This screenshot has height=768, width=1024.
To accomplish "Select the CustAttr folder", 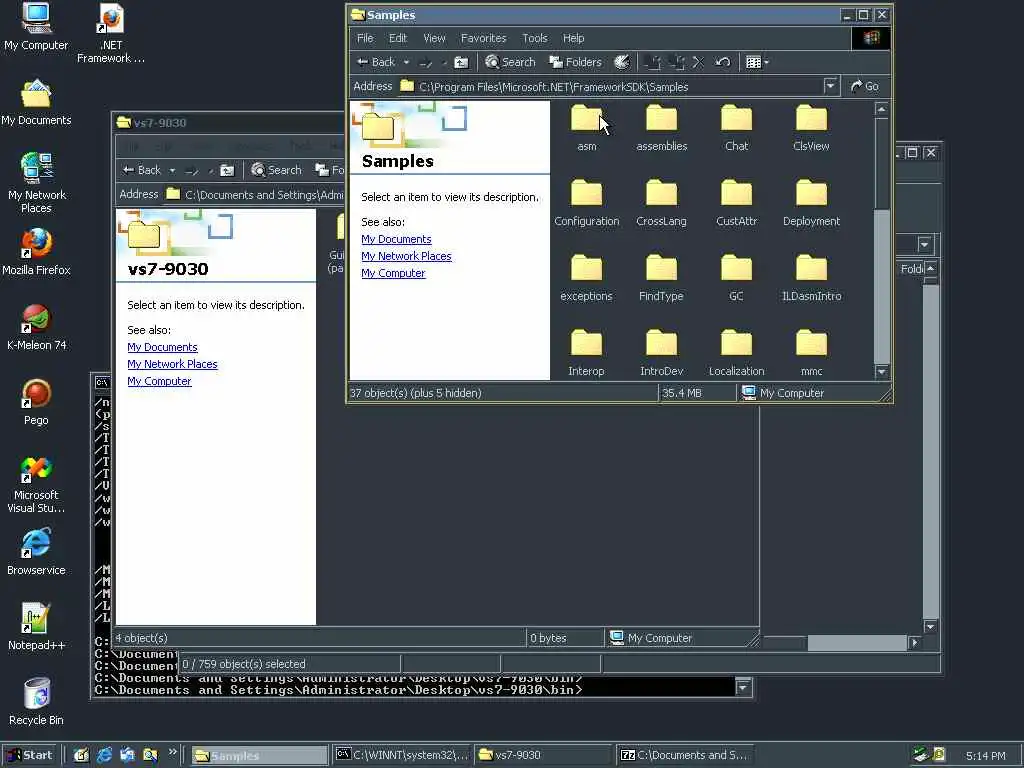I will [736, 203].
